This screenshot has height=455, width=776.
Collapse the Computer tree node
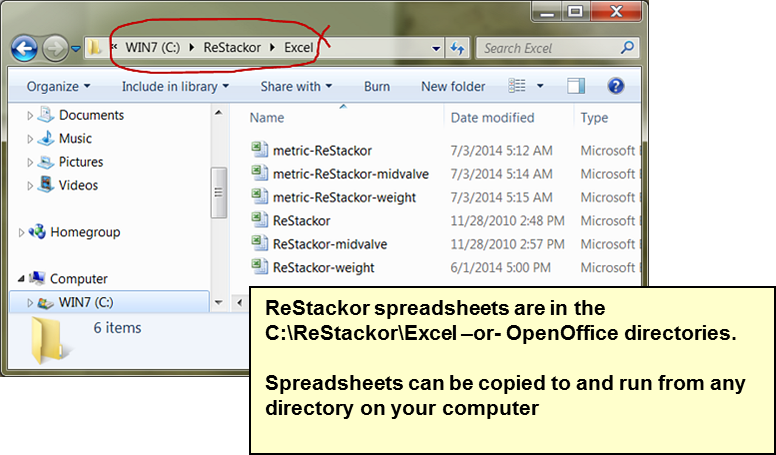(21, 279)
